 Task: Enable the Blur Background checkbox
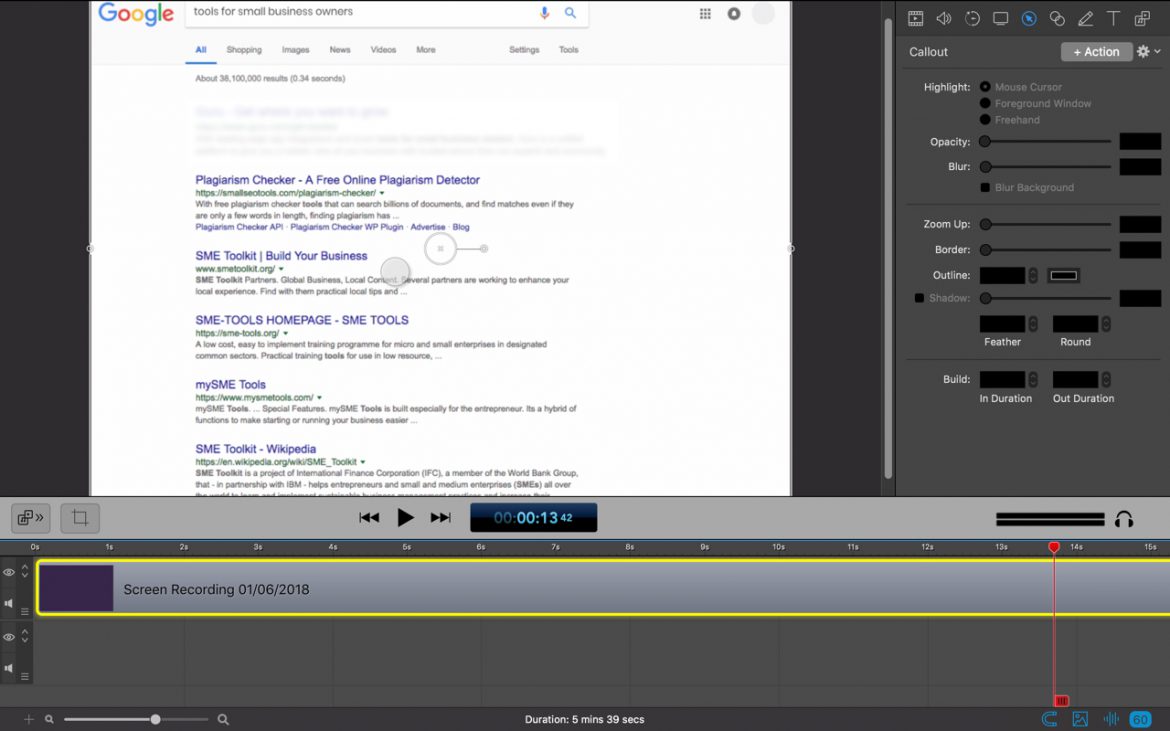985,187
